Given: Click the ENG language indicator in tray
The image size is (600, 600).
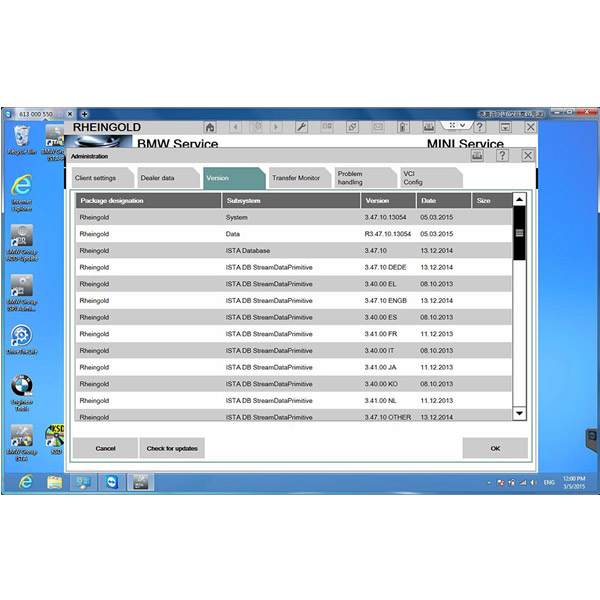Looking at the screenshot, I should click(x=549, y=483).
